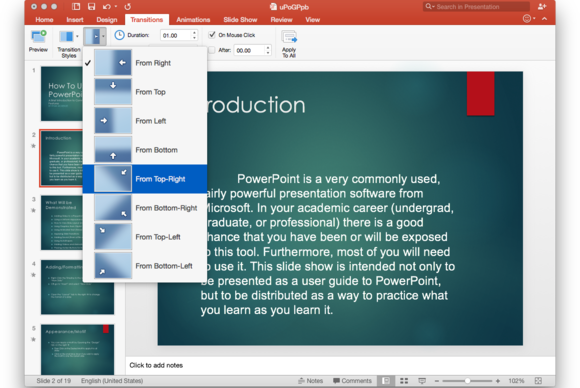Click English (United States) language indicator
The image size is (580, 388).
click(x=112, y=381)
